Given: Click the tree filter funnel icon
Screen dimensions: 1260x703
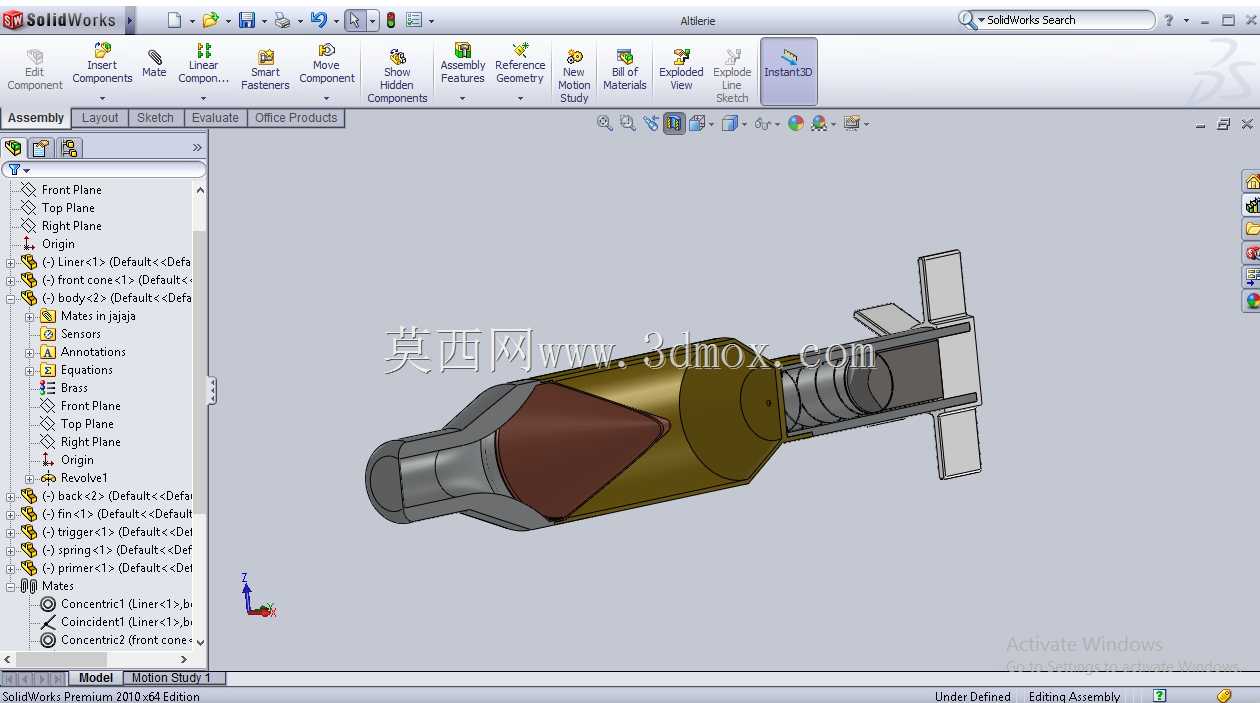Looking at the screenshot, I should [14, 170].
